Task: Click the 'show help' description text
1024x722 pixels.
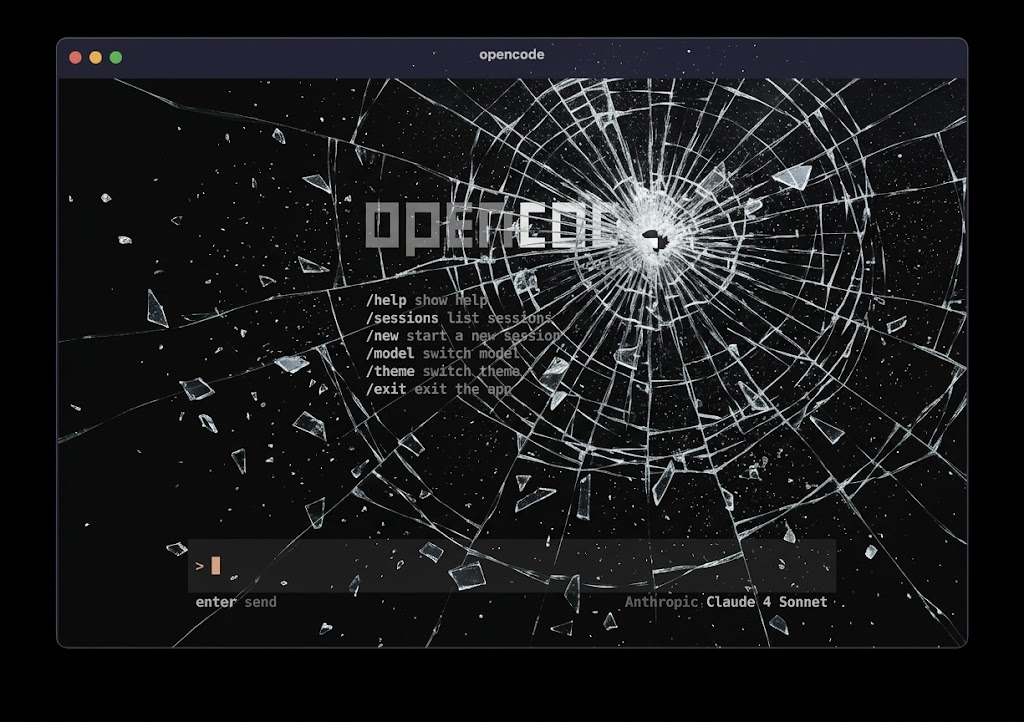Action: [451, 300]
